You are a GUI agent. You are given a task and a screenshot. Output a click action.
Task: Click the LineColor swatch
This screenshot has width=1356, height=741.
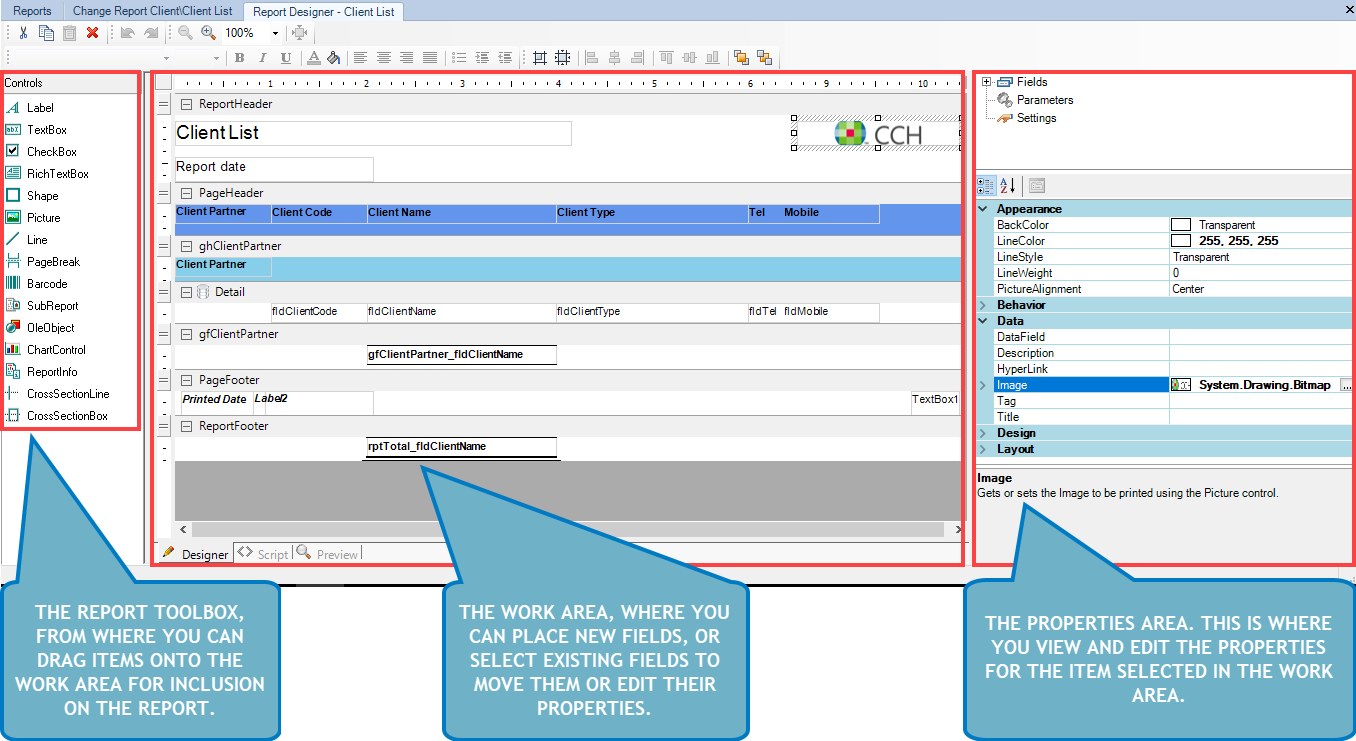[1181, 241]
